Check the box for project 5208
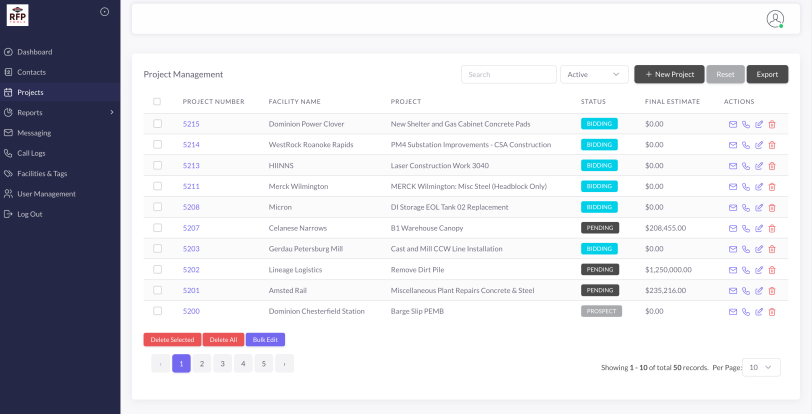Screen dimensions: 812x414 pyautogui.click(x=157, y=207)
